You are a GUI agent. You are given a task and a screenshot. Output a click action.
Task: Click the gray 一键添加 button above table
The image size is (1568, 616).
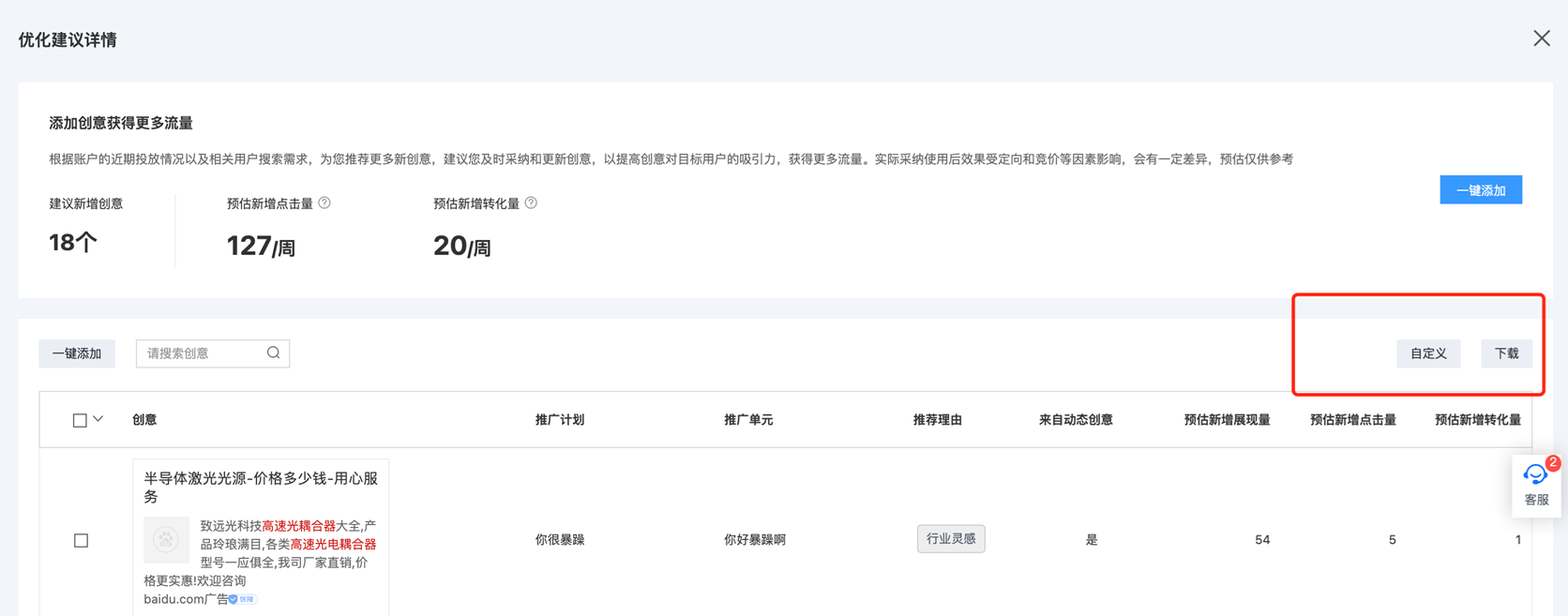77,353
